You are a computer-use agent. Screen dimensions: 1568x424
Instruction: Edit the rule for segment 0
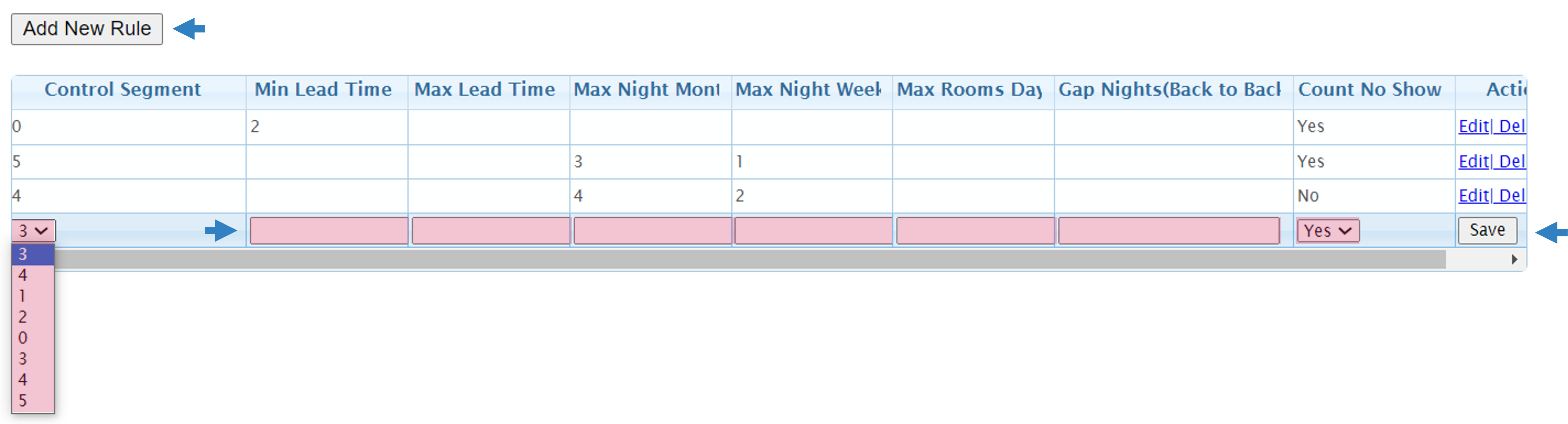pyautogui.click(x=1473, y=126)
